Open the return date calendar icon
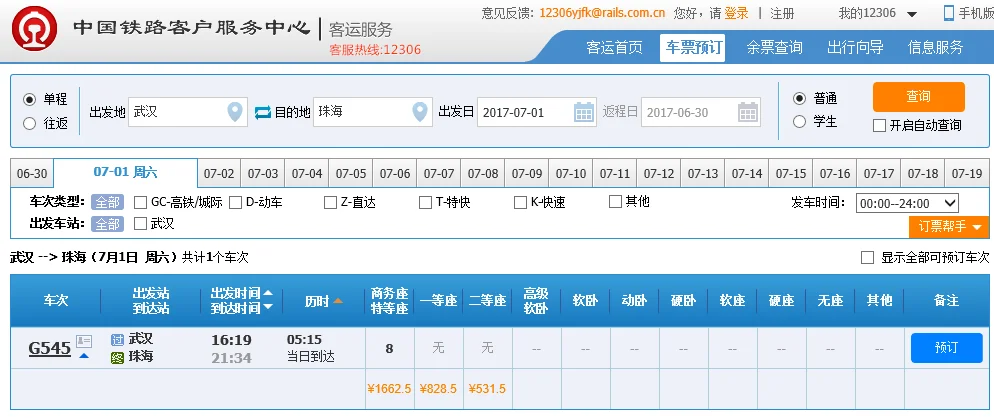The width and height of the screenshot is (994, 418). click(x=748, y=112)
